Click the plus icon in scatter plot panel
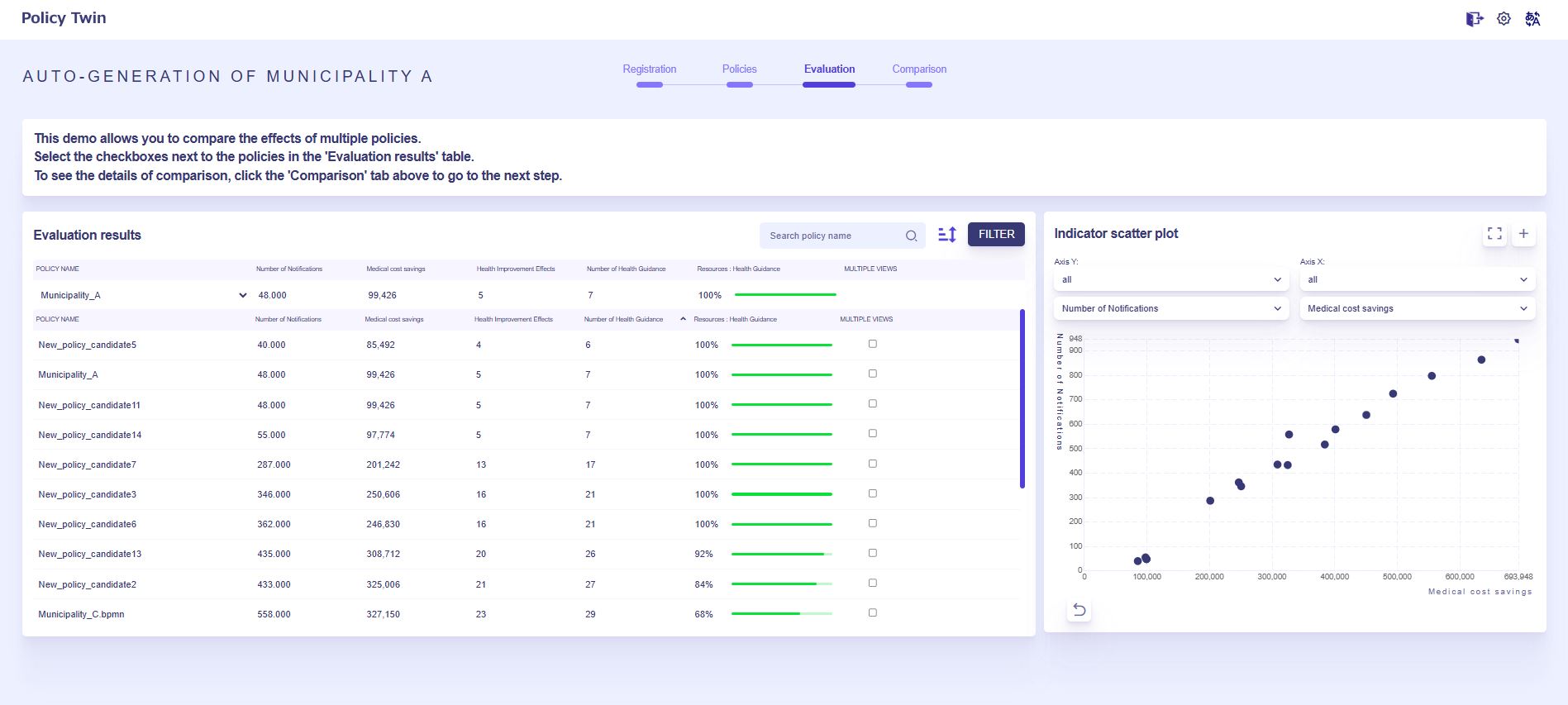The height and width of the screenshot is (705, 1568). (1523, 234)
